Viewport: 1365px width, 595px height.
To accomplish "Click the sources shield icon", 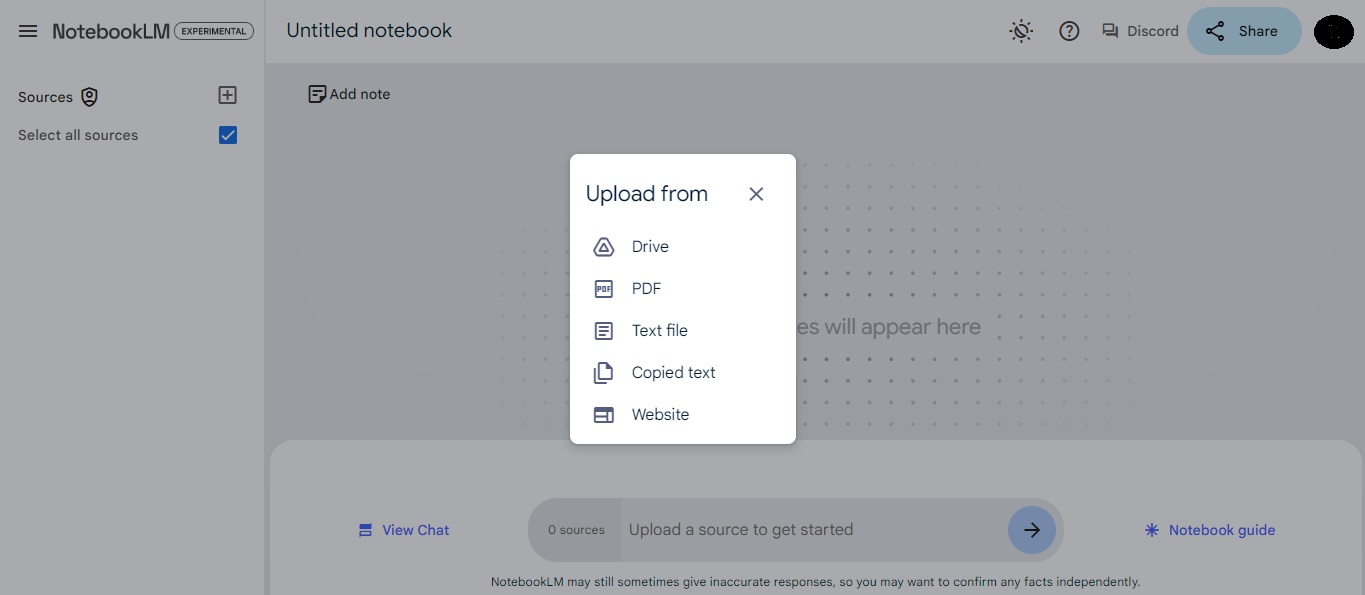I will (x=89, y=97).
